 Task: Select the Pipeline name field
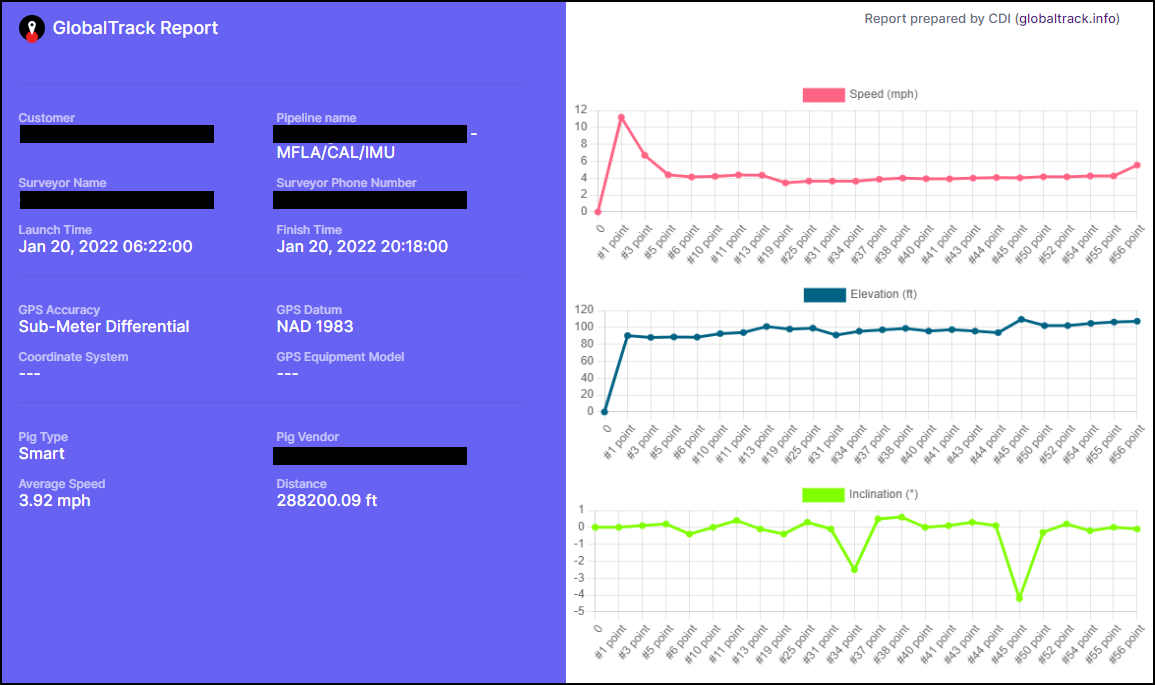click(370, 134)
